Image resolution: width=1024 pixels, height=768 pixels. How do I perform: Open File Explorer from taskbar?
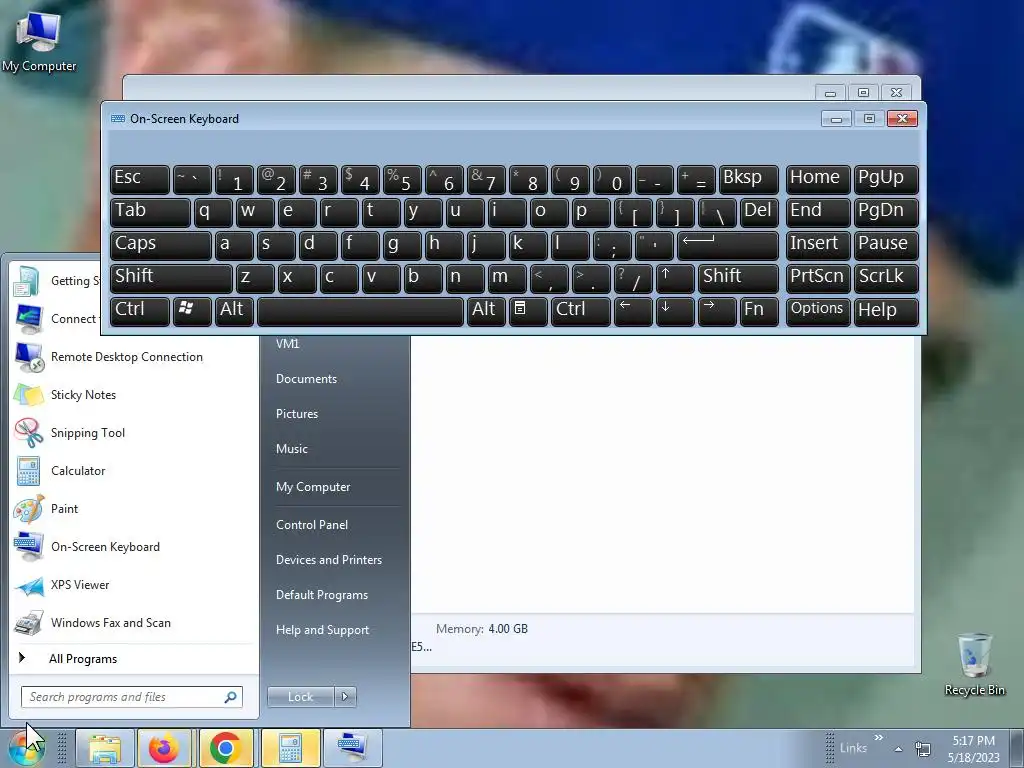tap(104, 748)
